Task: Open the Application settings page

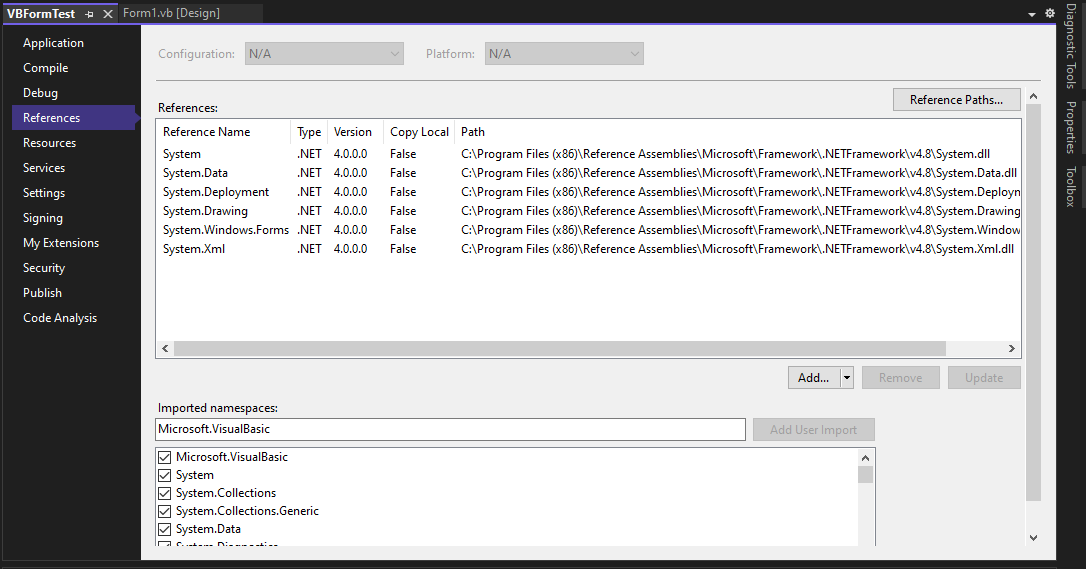Action: point(53,43)
